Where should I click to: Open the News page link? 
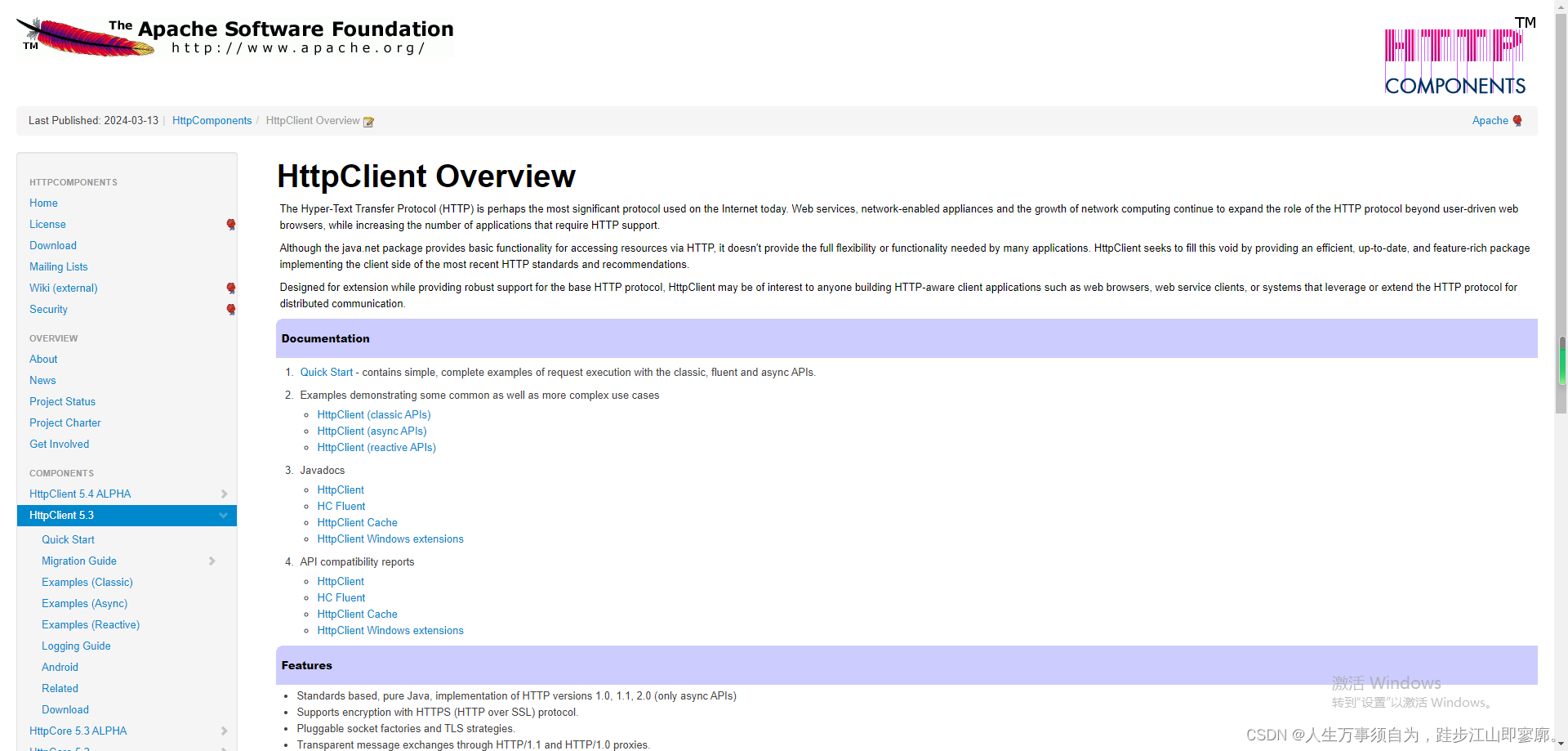(42, 381)
